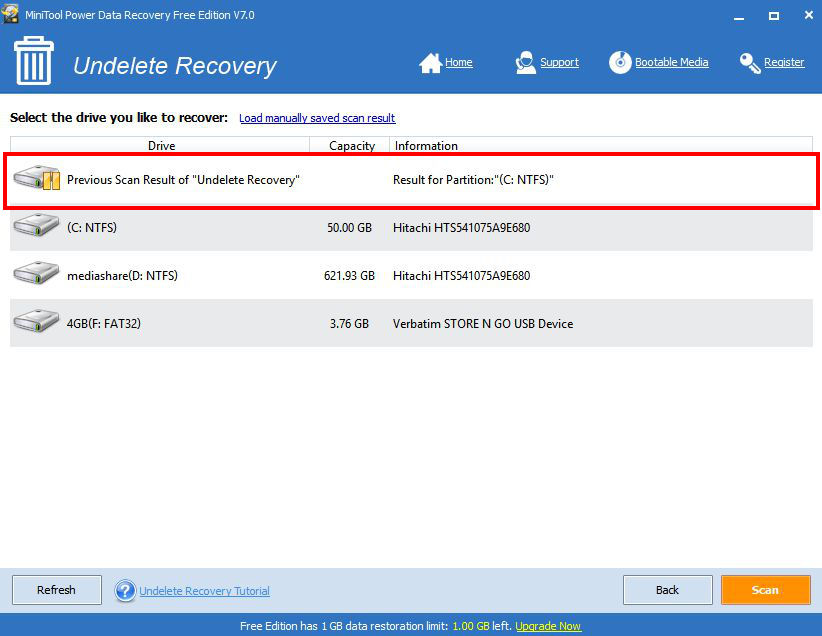Image resolution: width=822 pixels, height=636 pixels.
Task: Open the Register link
Action: point(784,62)
